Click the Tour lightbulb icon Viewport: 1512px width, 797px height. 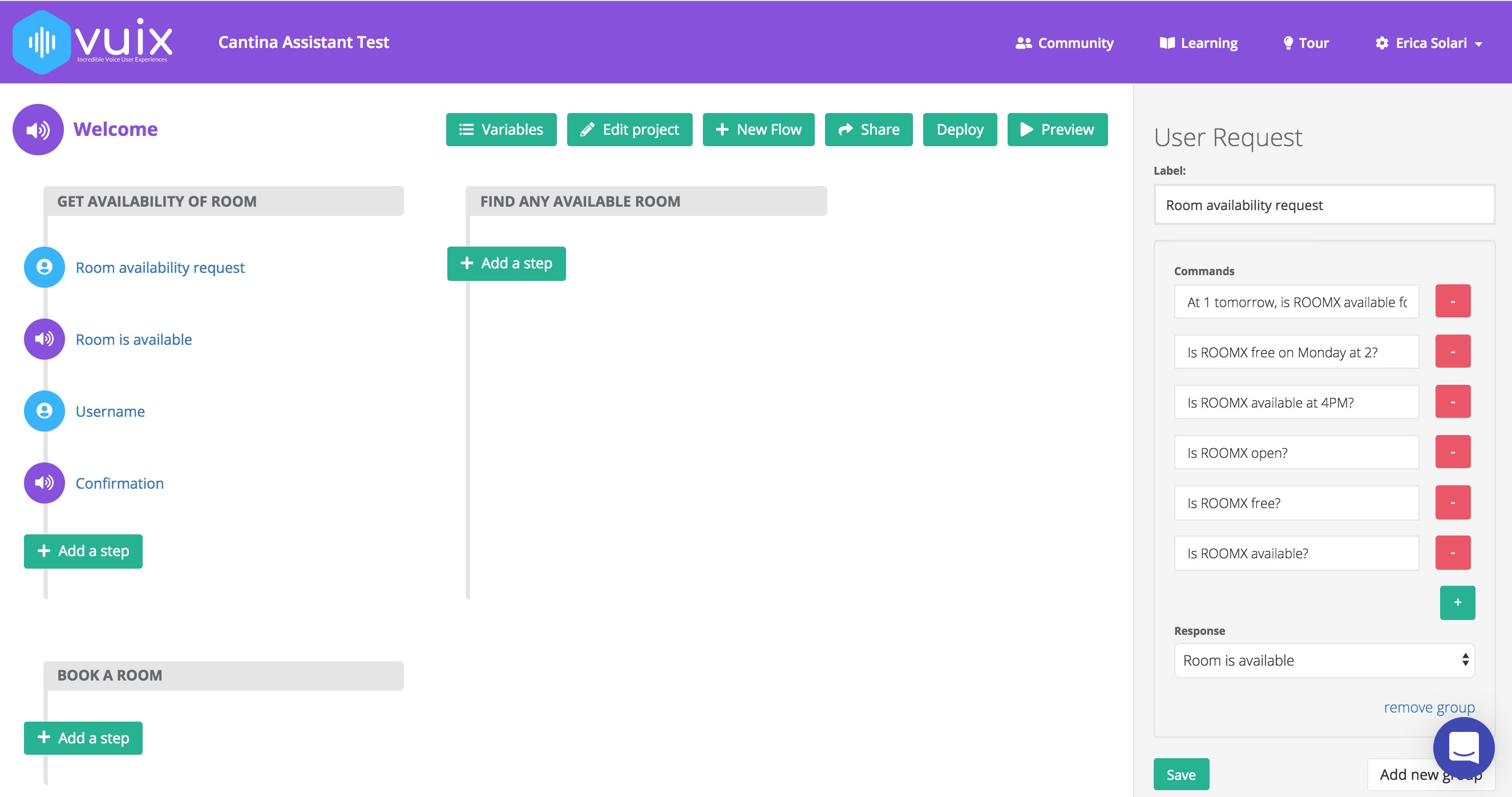[x=1288, y=42]
